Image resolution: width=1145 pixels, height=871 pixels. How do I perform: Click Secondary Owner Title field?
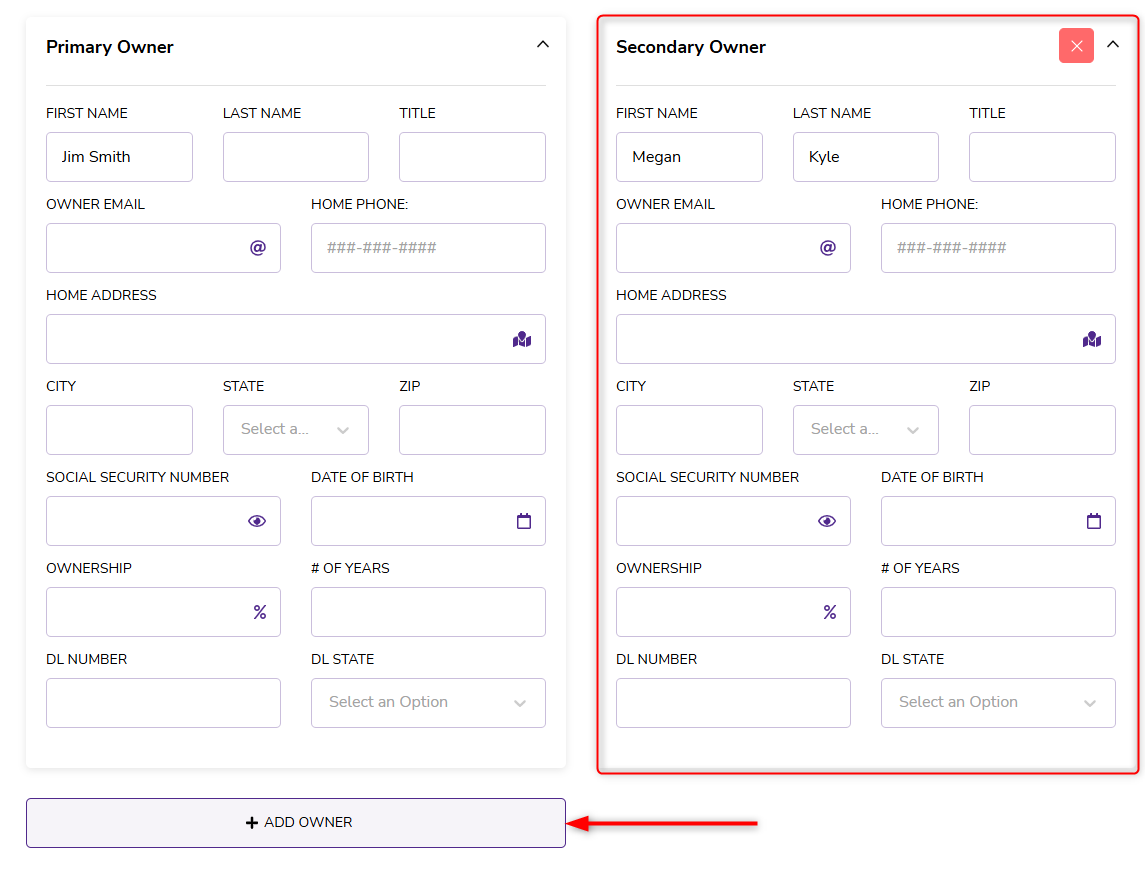coord(1041,157)
